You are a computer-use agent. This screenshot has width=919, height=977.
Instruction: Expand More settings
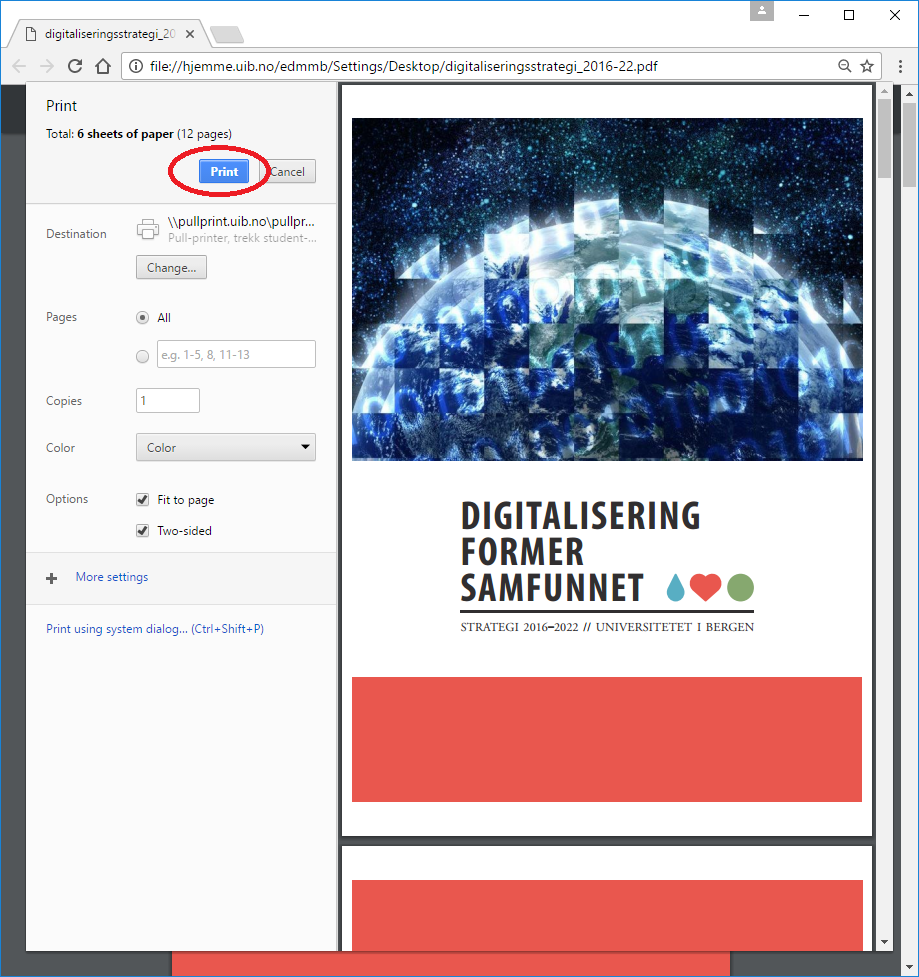pos(111,577)
